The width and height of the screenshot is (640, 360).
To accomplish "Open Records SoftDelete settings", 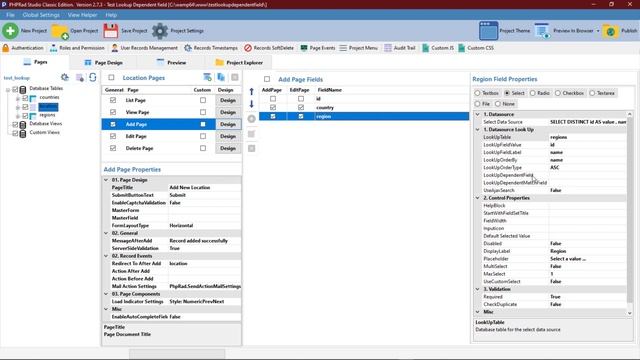I will tap(269, 48).
